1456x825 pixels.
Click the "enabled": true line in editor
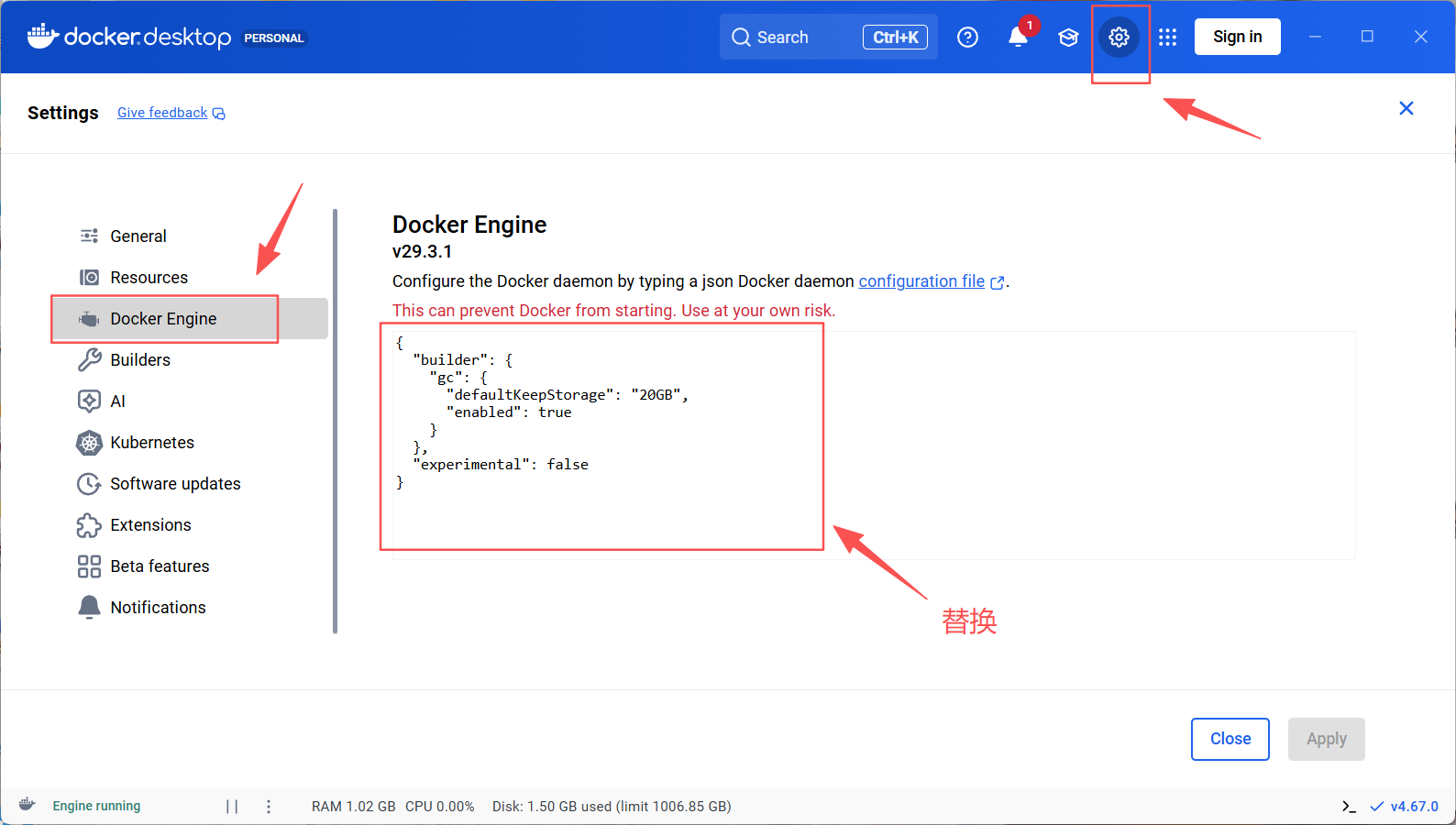point(509,412)
